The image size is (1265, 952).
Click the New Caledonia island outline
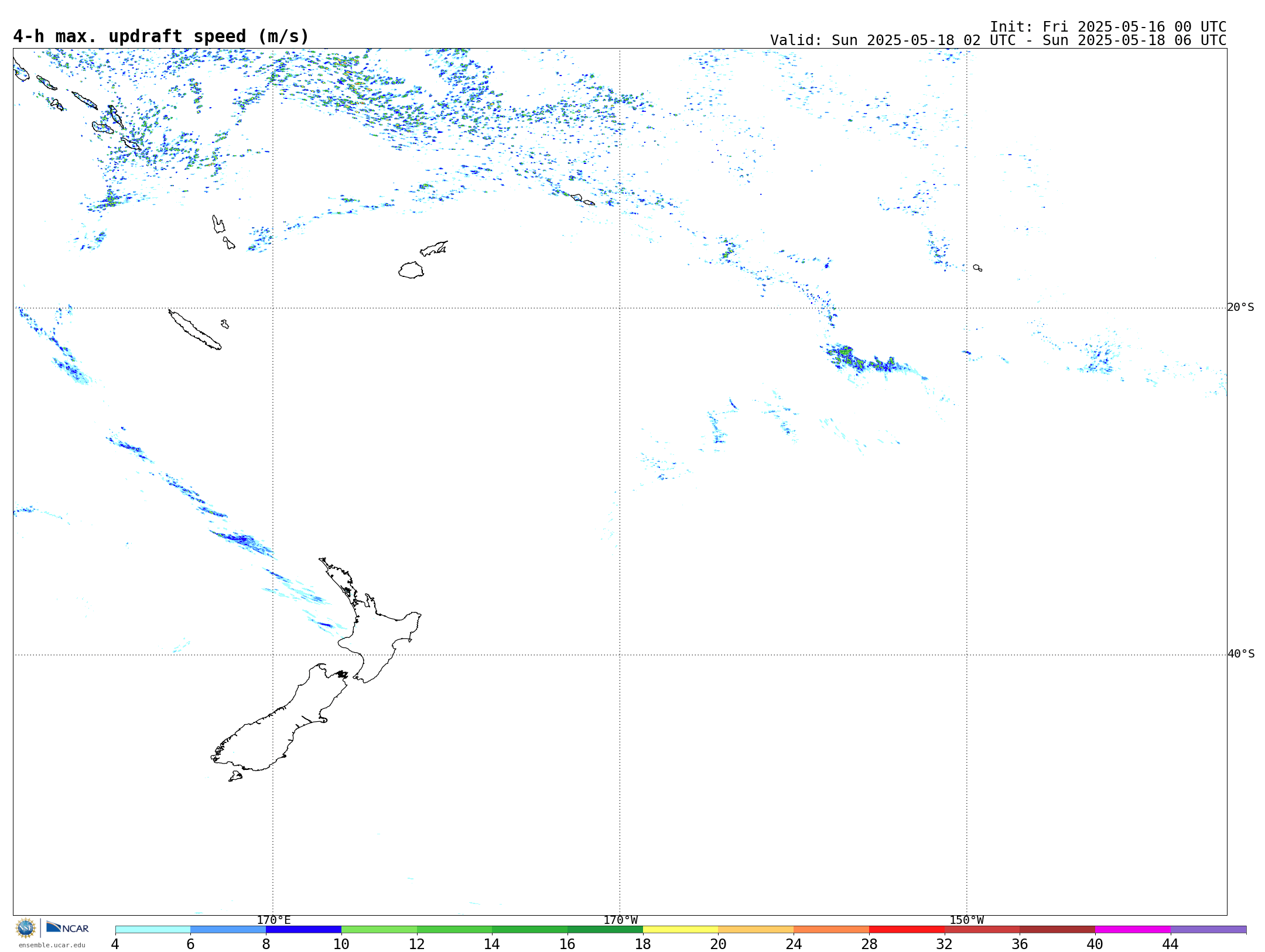pyautogui.click(x=195, y=330)
